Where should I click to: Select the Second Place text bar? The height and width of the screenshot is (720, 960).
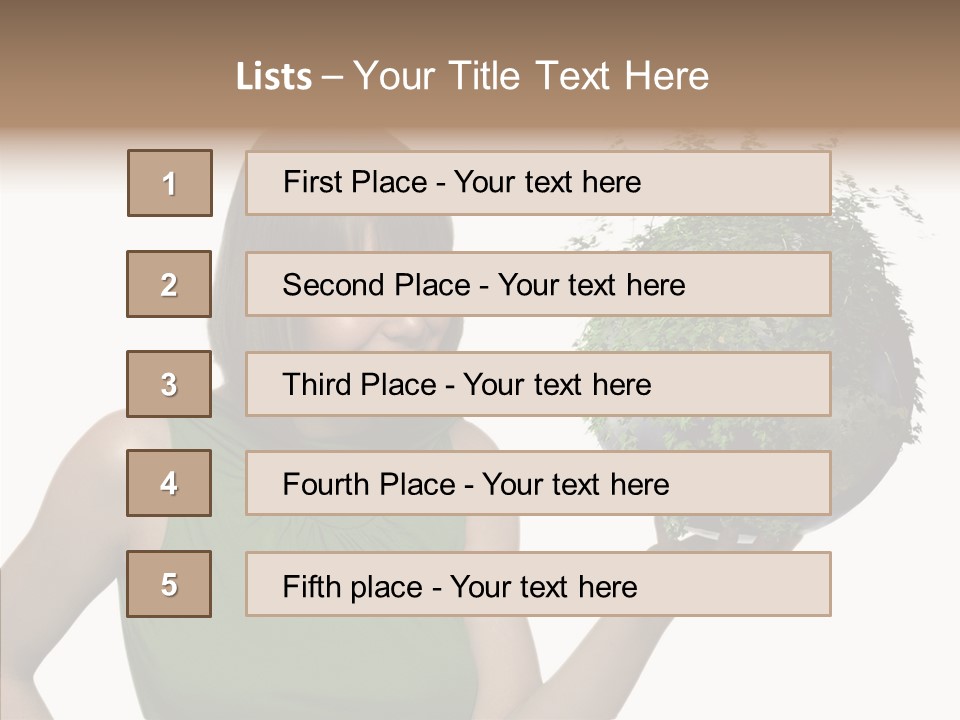pos(538,284)
